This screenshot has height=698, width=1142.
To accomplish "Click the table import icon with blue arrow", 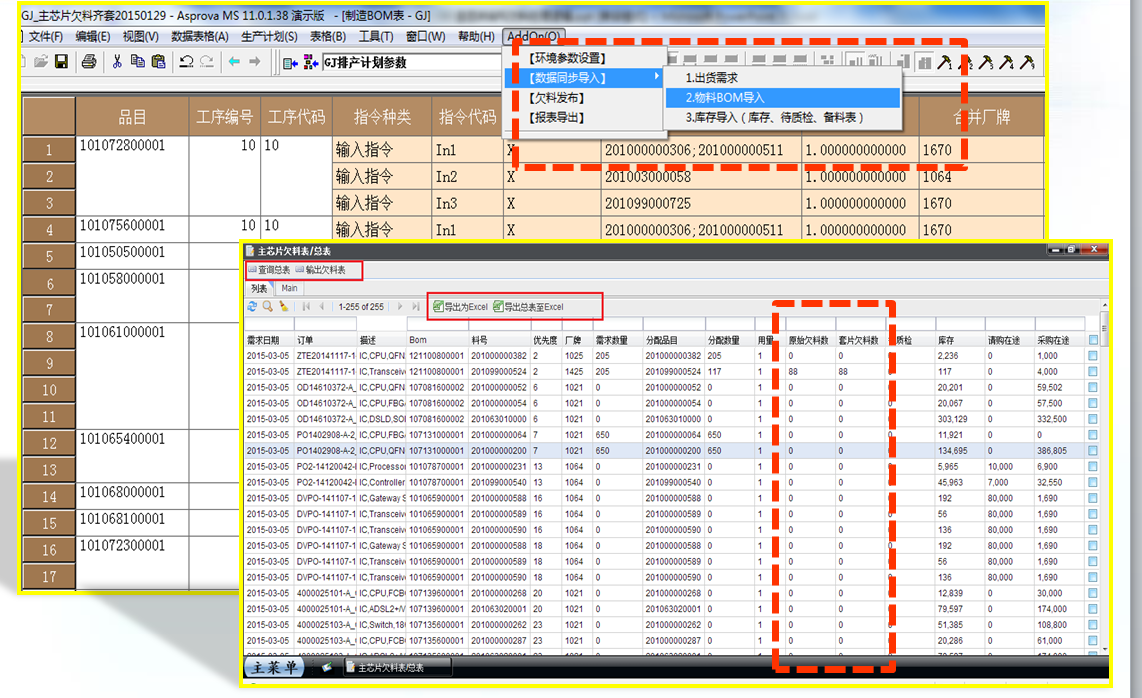I will point(291,63).
